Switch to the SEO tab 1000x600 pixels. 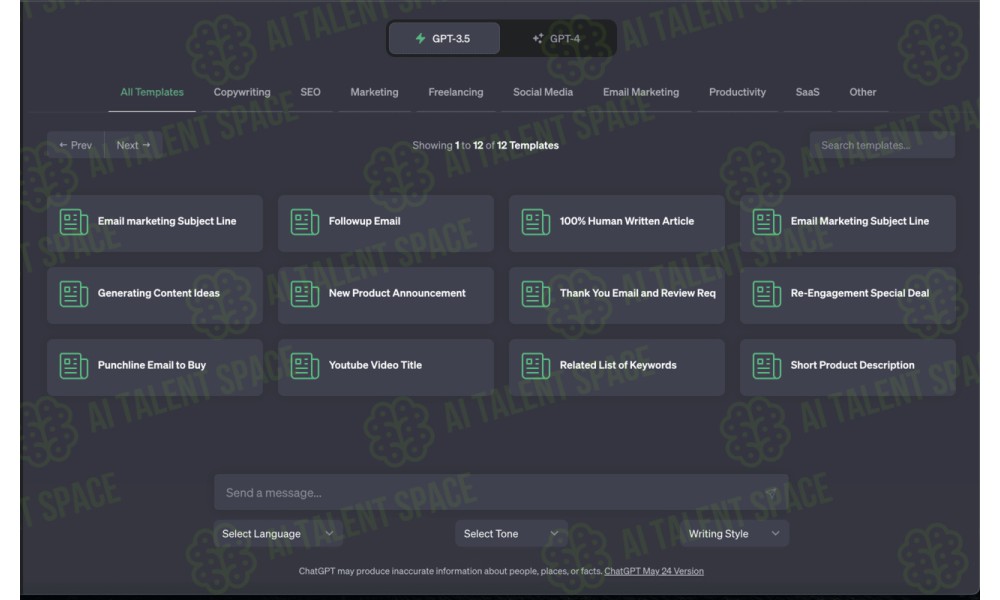(311, 92)
